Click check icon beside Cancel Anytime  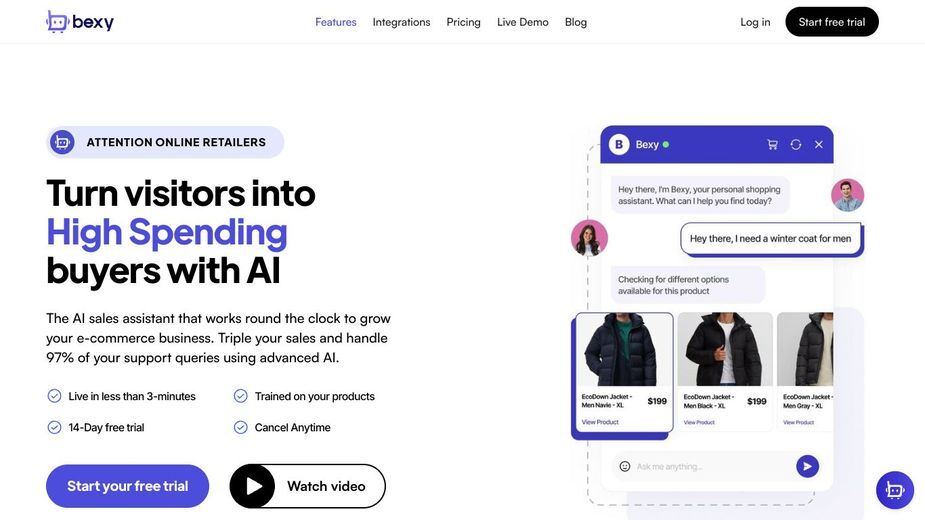point(241,427)
